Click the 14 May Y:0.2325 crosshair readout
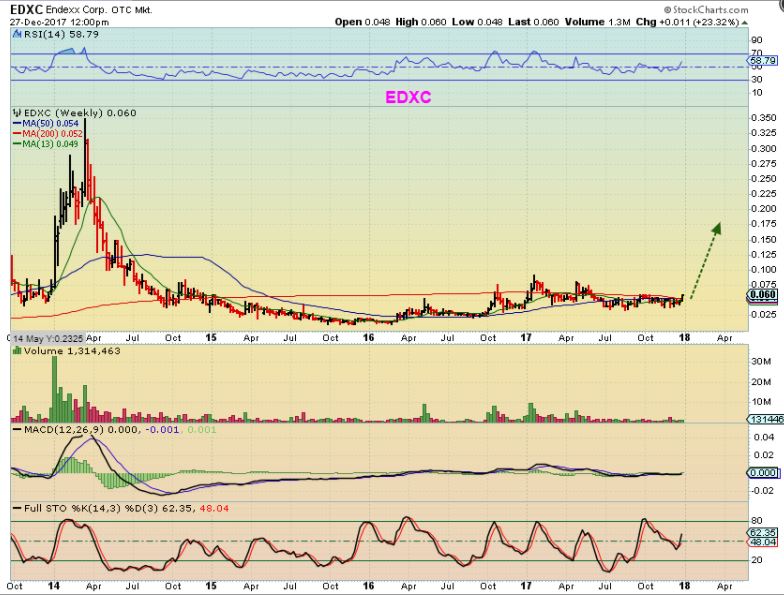 (x=46, y=338)
